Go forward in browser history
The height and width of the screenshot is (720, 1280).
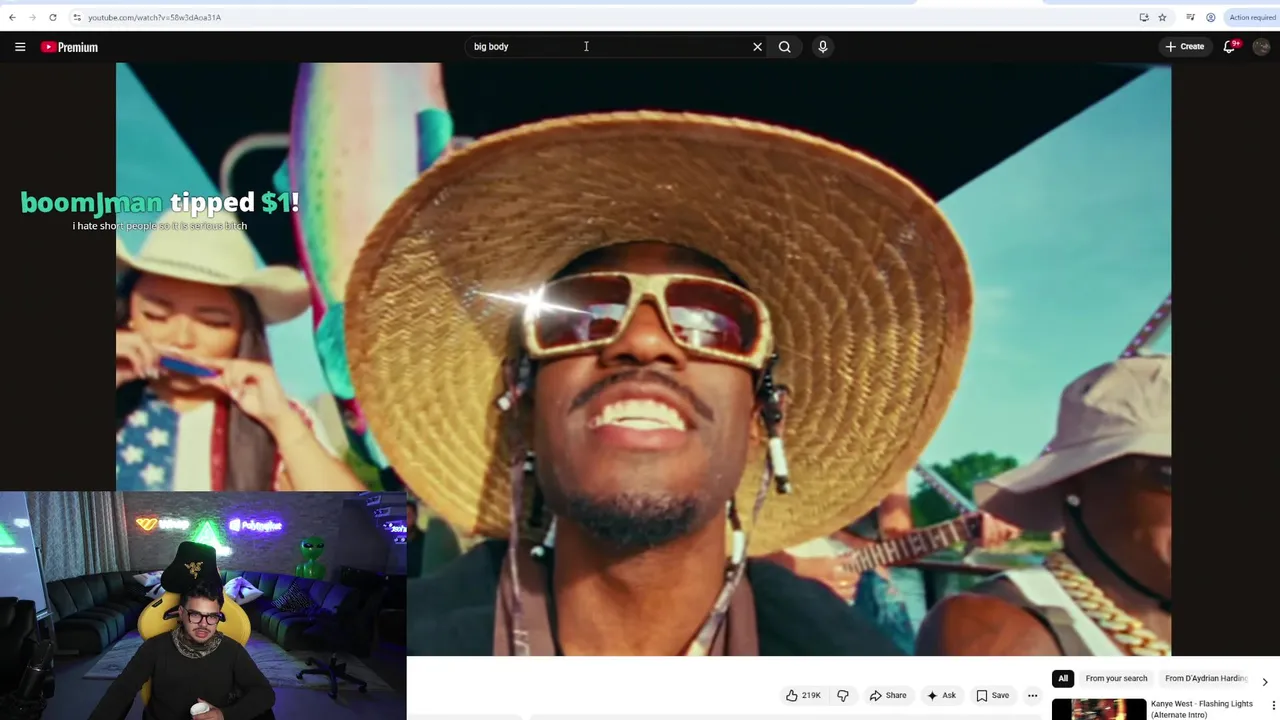click(x=32, y=17)
